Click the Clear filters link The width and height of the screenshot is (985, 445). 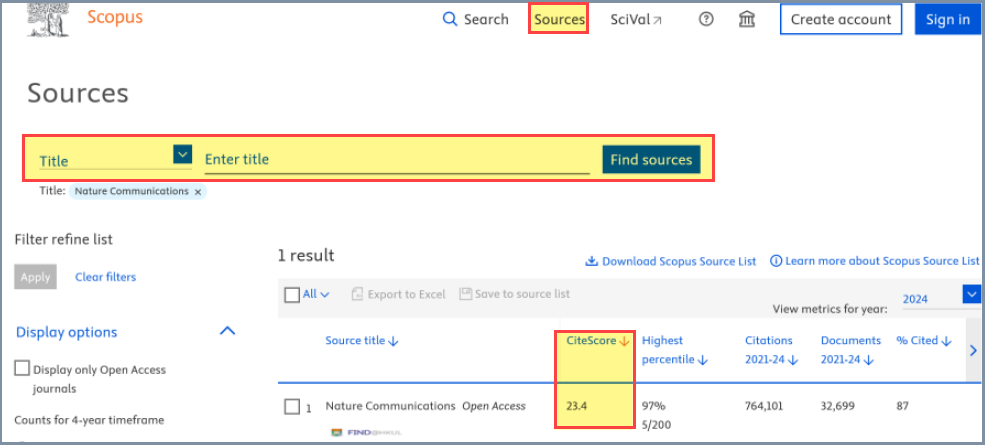click(x=105, y=277)
